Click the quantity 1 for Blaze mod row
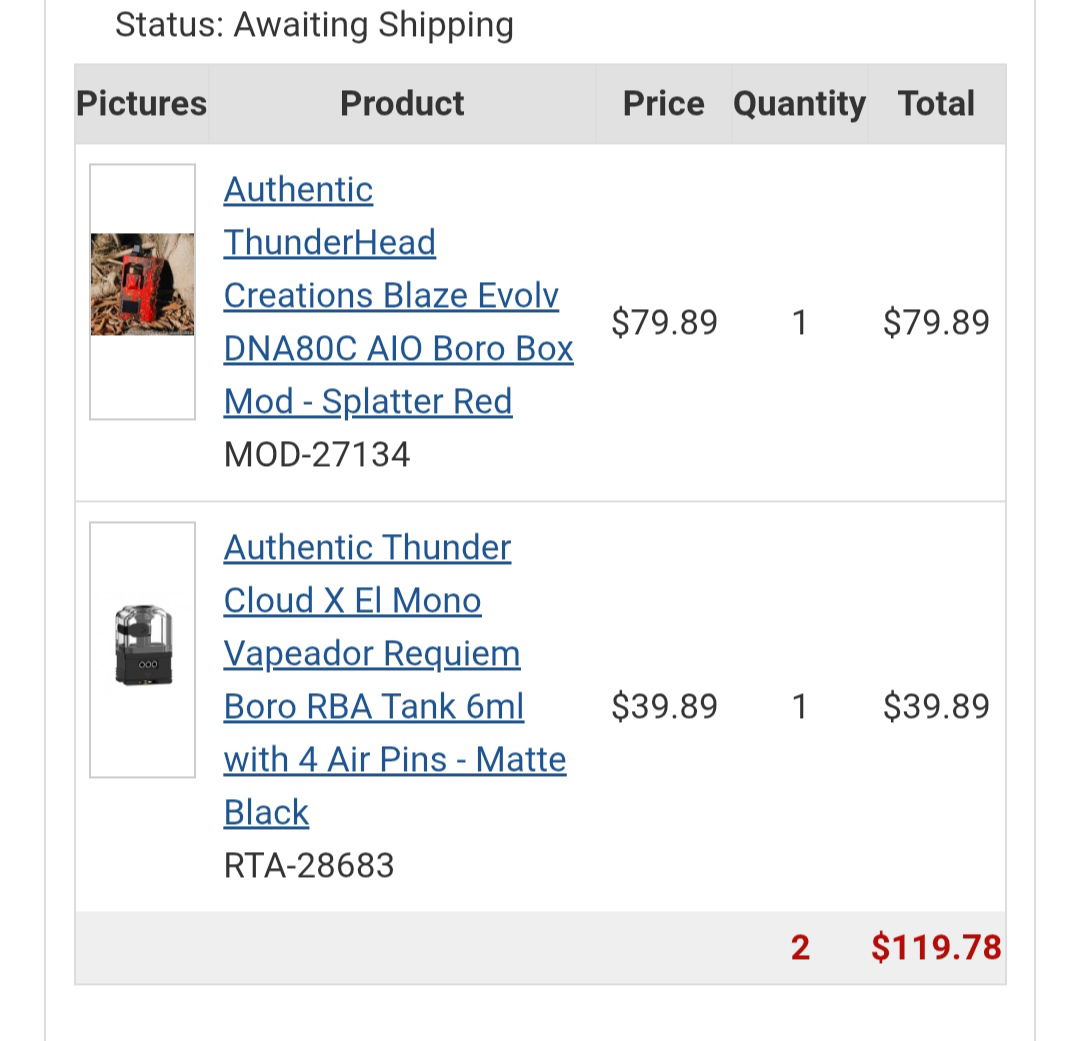The image size is (1080, 1041). point(799,322)
